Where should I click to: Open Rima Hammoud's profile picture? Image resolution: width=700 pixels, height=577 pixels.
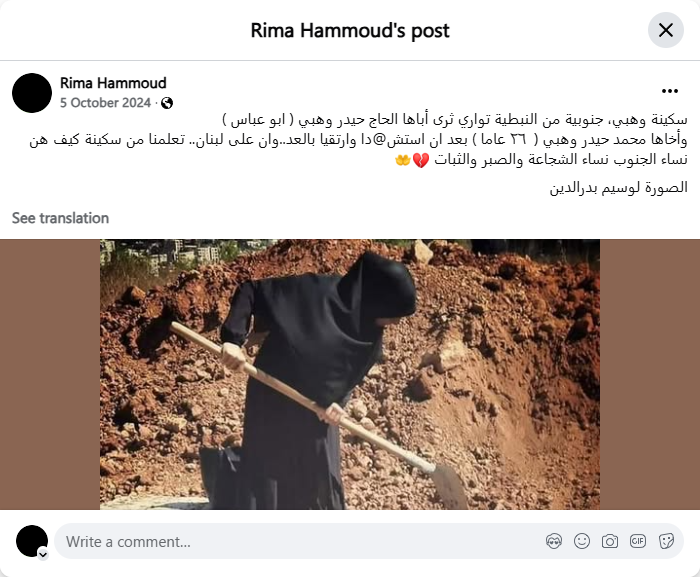32,93
